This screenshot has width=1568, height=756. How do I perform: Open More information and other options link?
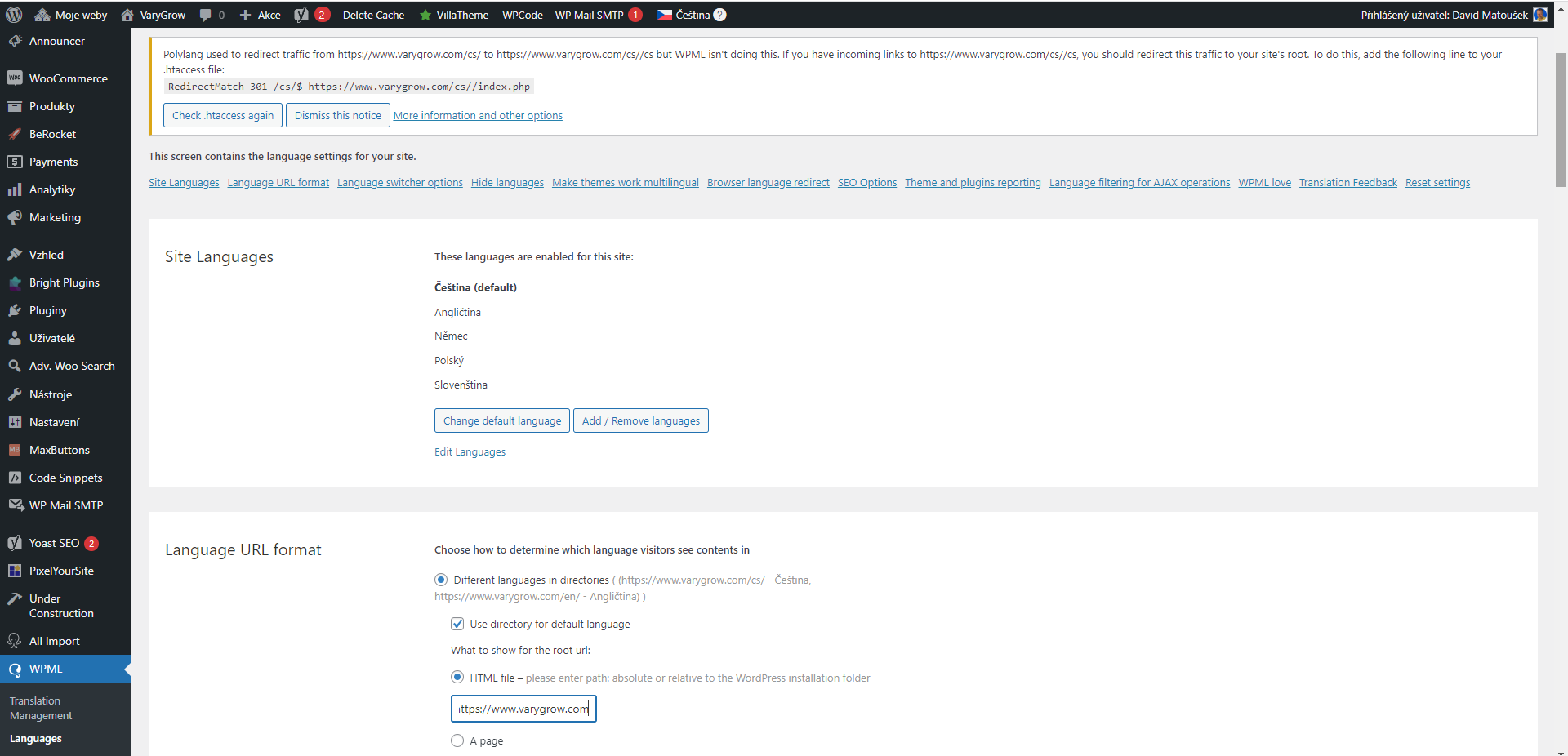point(478,115)
